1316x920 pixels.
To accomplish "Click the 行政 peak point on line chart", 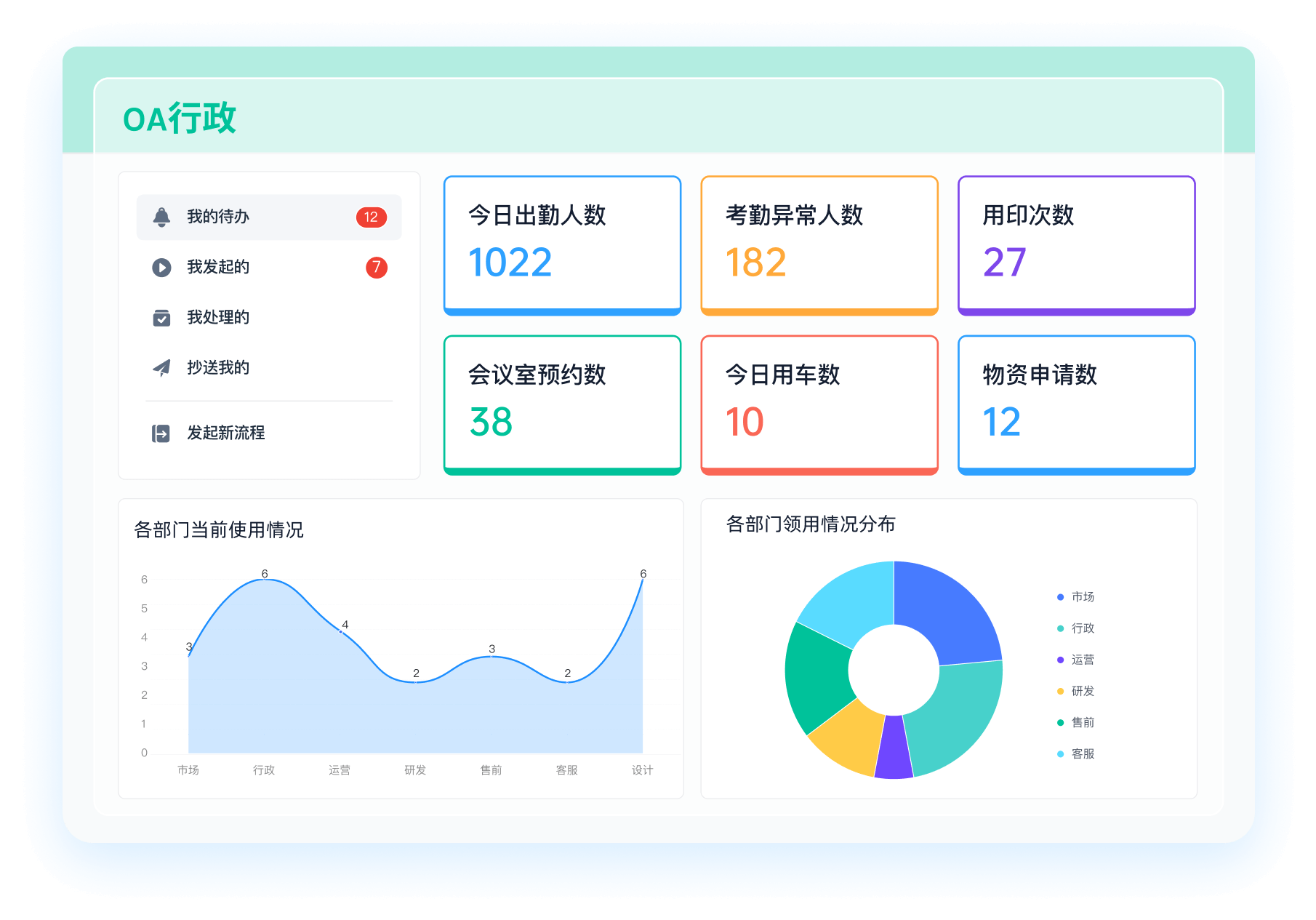I will click(265, 580).
